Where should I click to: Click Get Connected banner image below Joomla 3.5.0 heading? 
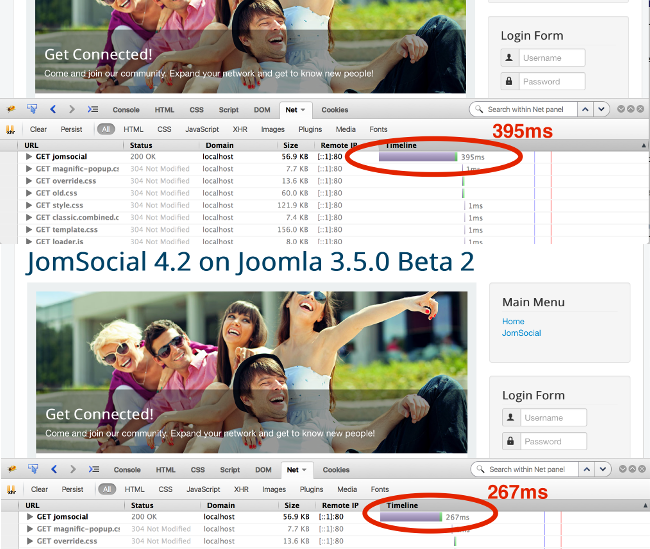(x=252, y=372)
